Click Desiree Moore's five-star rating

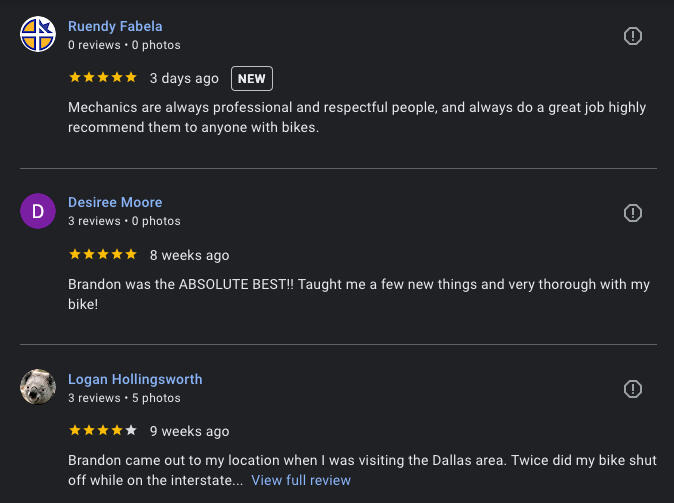[x=102, y=254]
